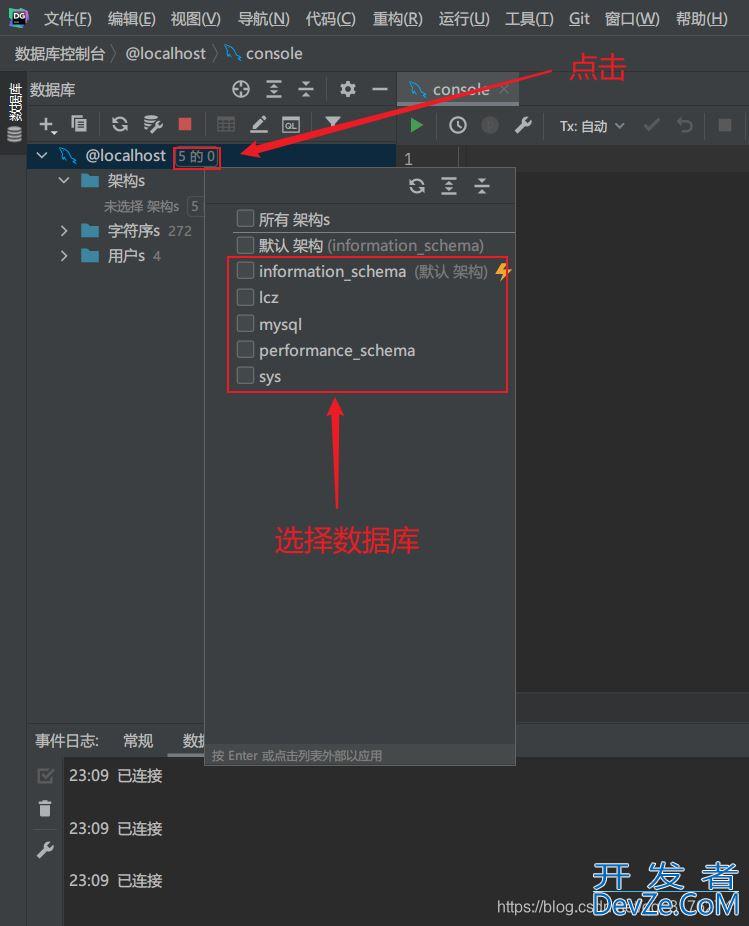Open the 重构(R) menu
Screen dimensions: 749x926
(x=398, y=19)
